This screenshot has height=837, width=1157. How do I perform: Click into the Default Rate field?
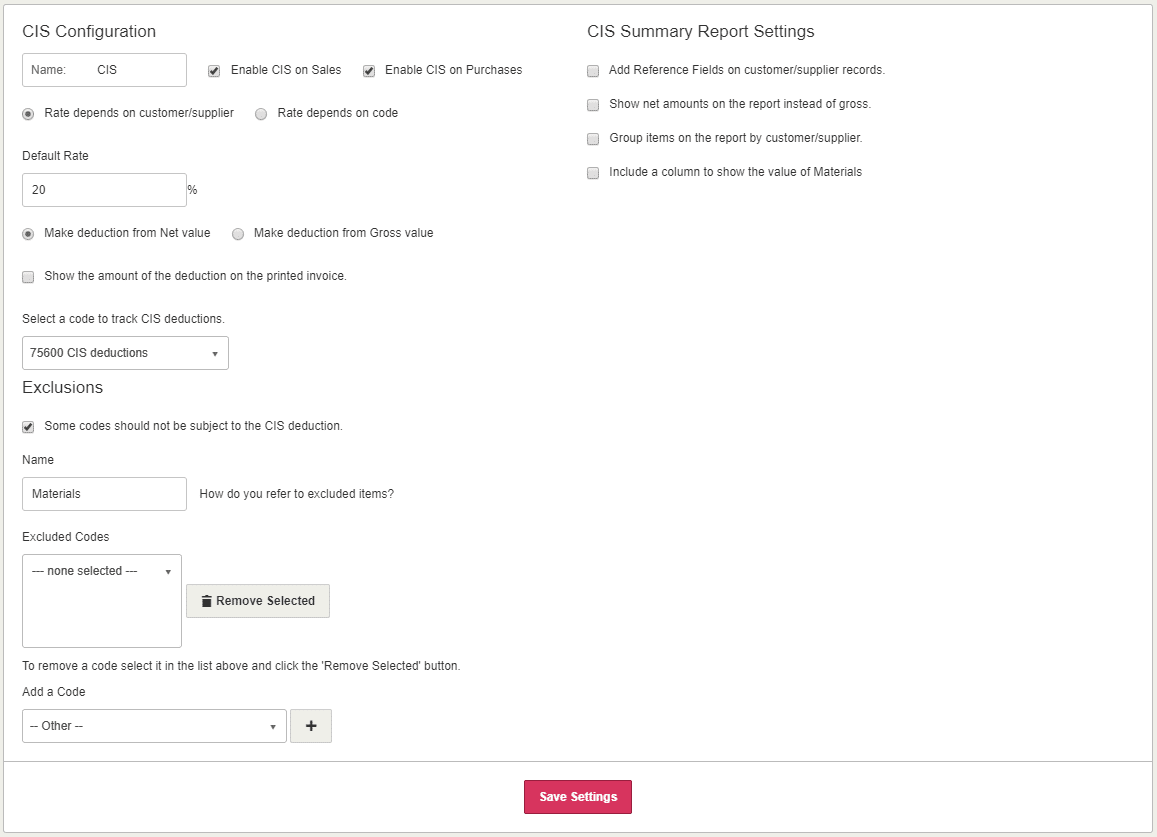tap(104, 190)
